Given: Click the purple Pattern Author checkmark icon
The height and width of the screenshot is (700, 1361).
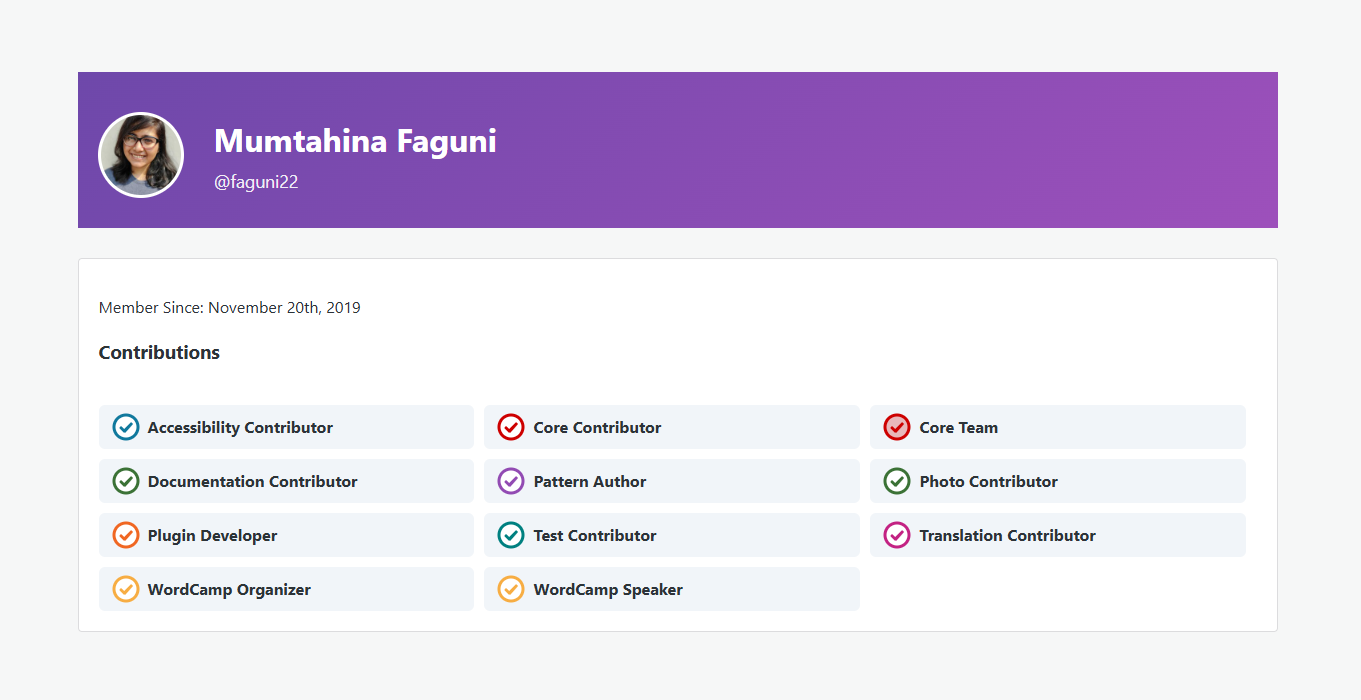Looking at the screenshot, I should [x=511, y=481].
